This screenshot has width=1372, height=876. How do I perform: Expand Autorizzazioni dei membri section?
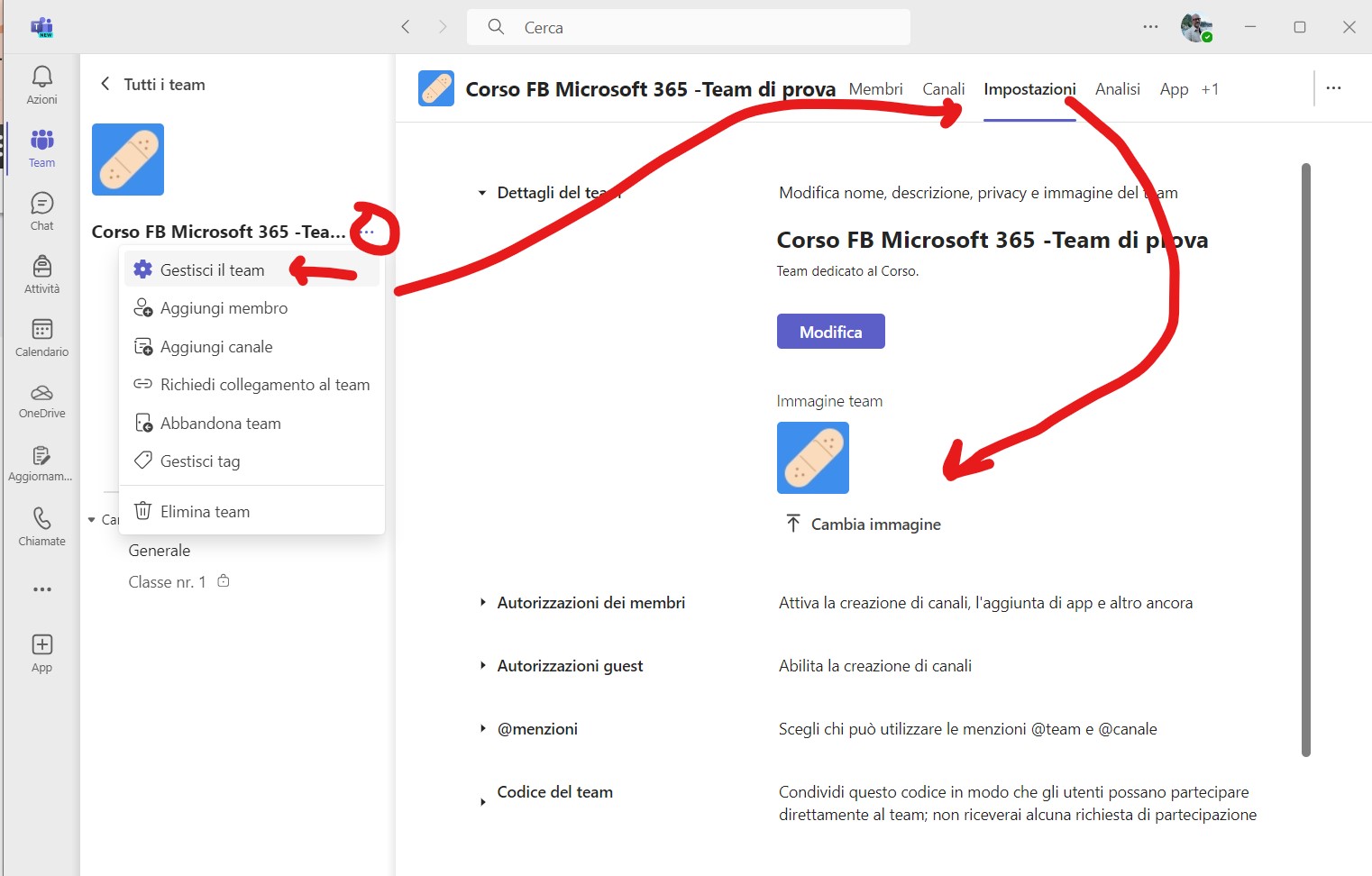coord(482,603)
